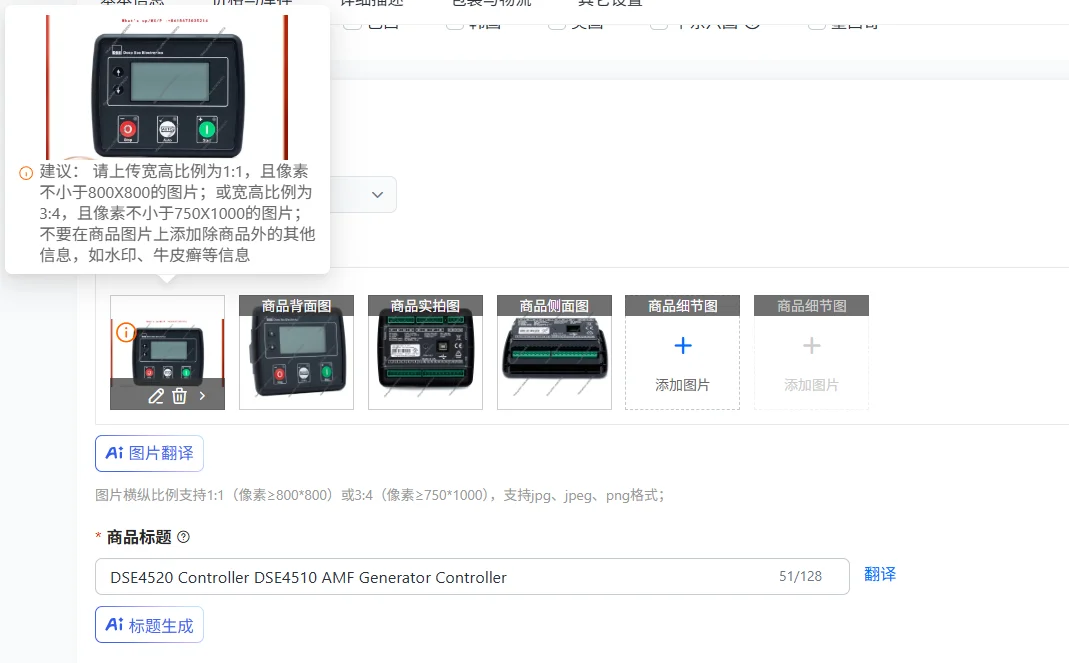Click the large controller preview image in tooltip
Image resolution: width=1069 pixels, height=663 pixels.
167,87
